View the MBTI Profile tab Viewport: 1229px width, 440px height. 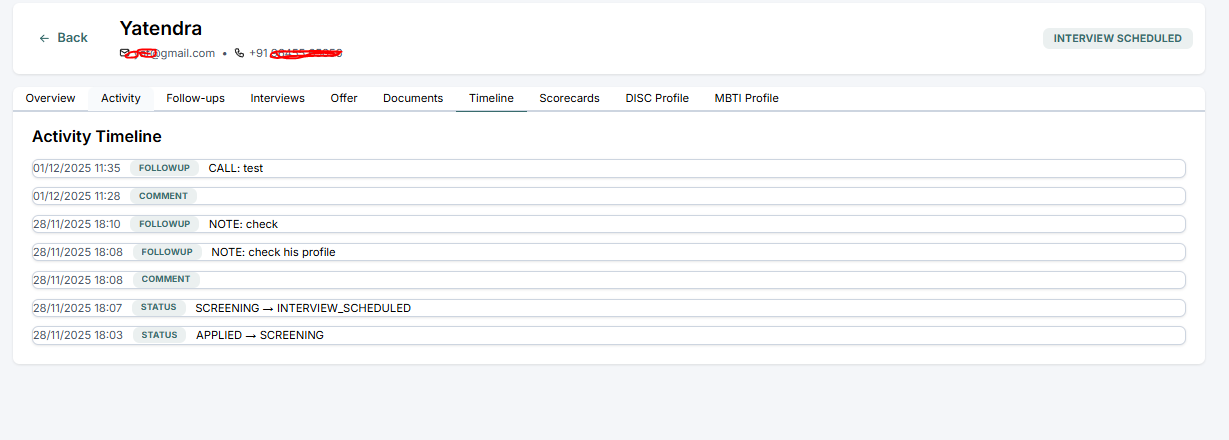746,98
